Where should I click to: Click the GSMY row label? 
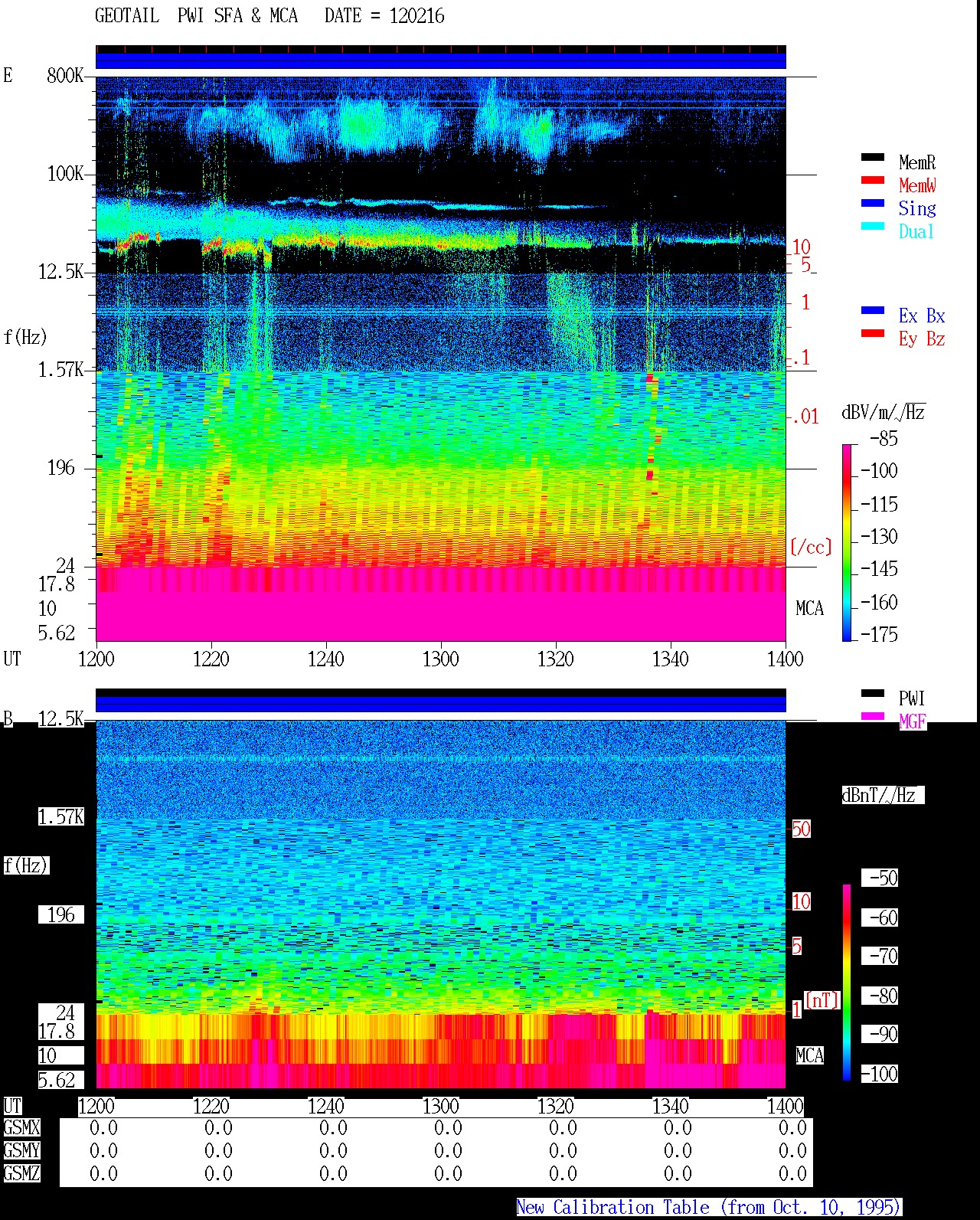21,1150
